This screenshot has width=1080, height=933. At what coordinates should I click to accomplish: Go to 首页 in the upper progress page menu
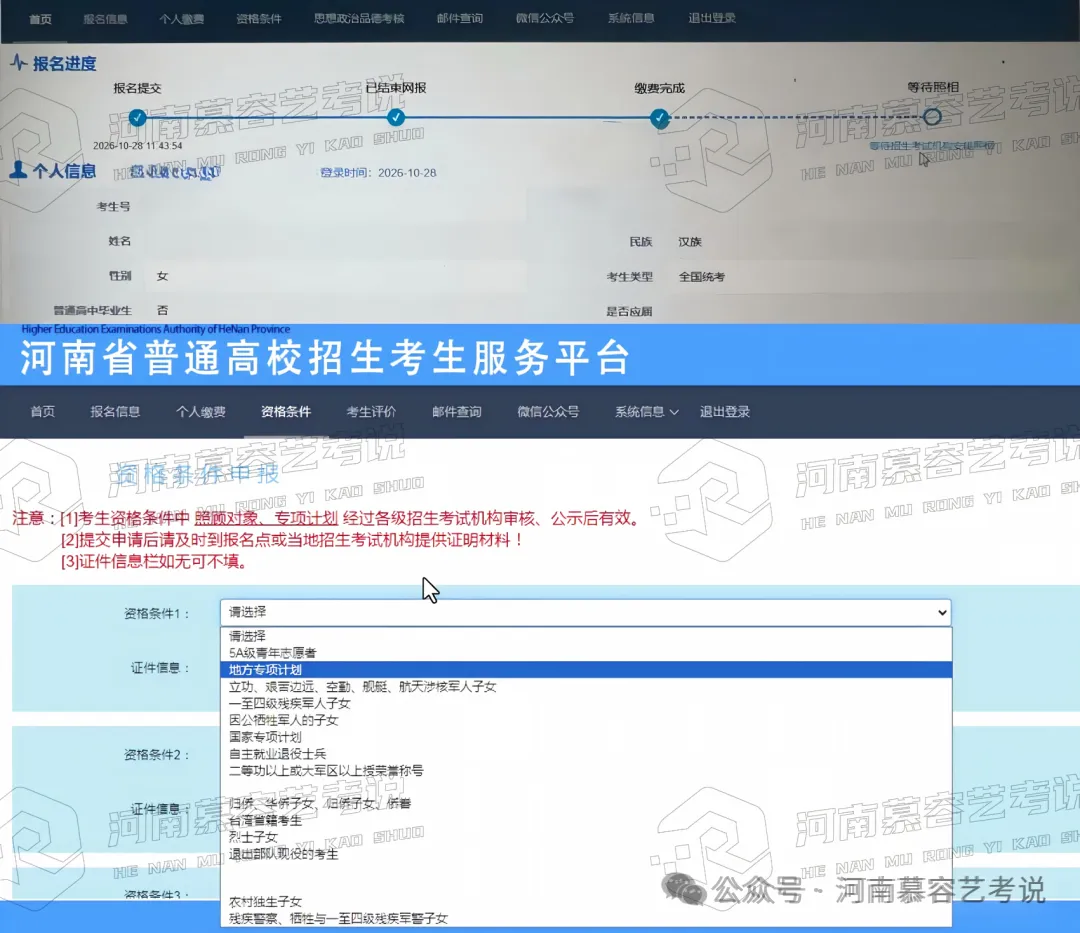(x=41, y=19)
